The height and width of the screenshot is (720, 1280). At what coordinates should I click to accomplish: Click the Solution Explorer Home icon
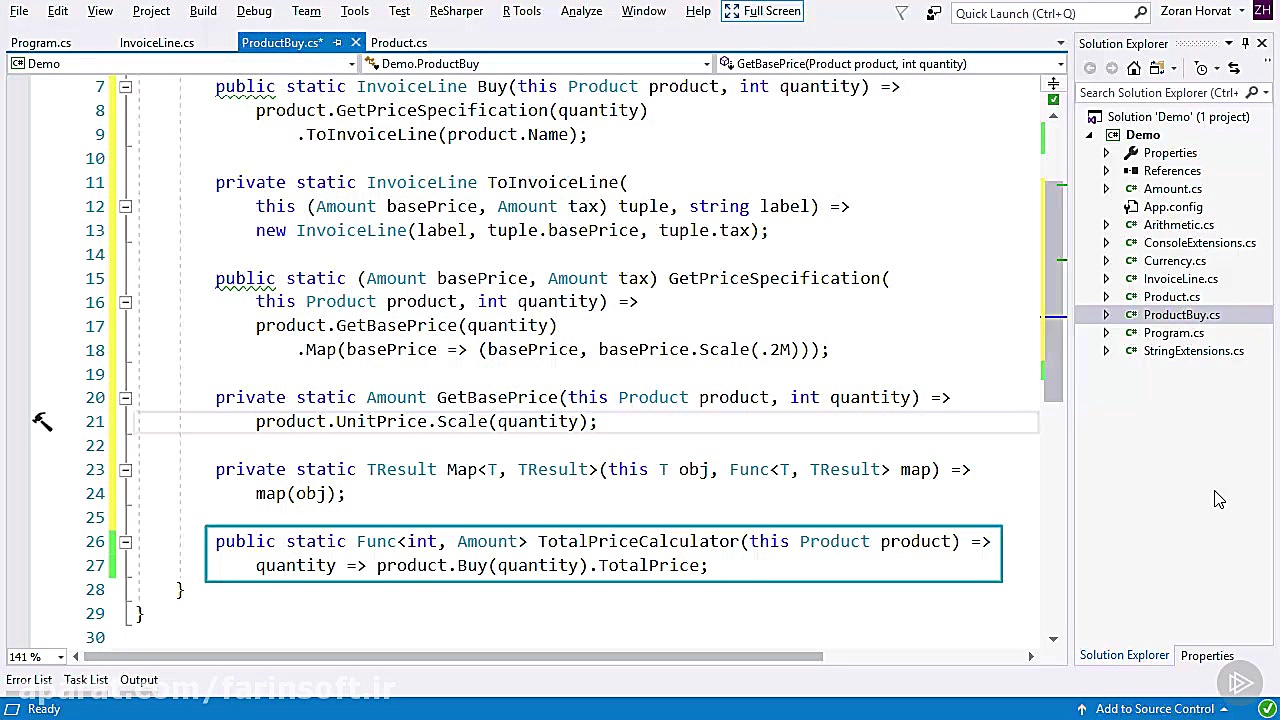pyautogui.click(x=1134, y=68)
